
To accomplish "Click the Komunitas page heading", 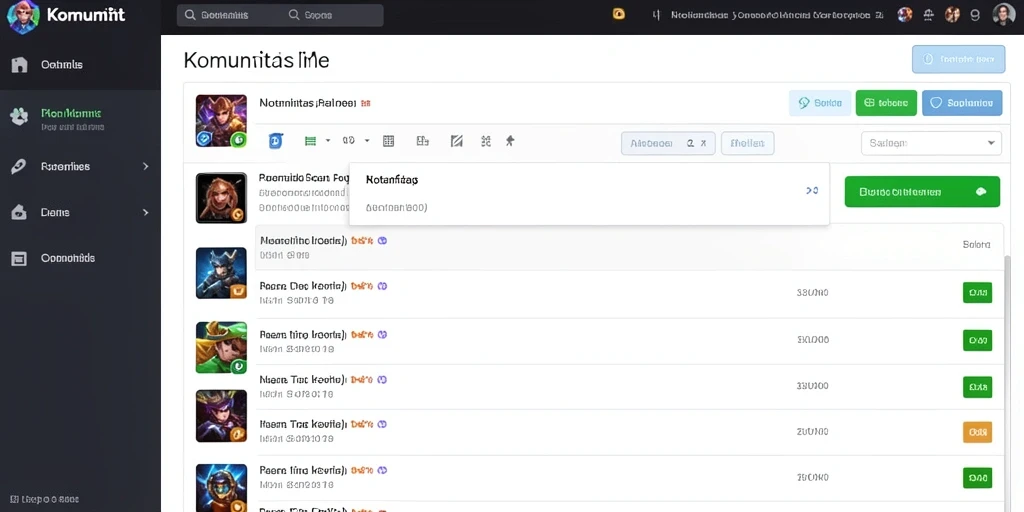I will 256,60.
